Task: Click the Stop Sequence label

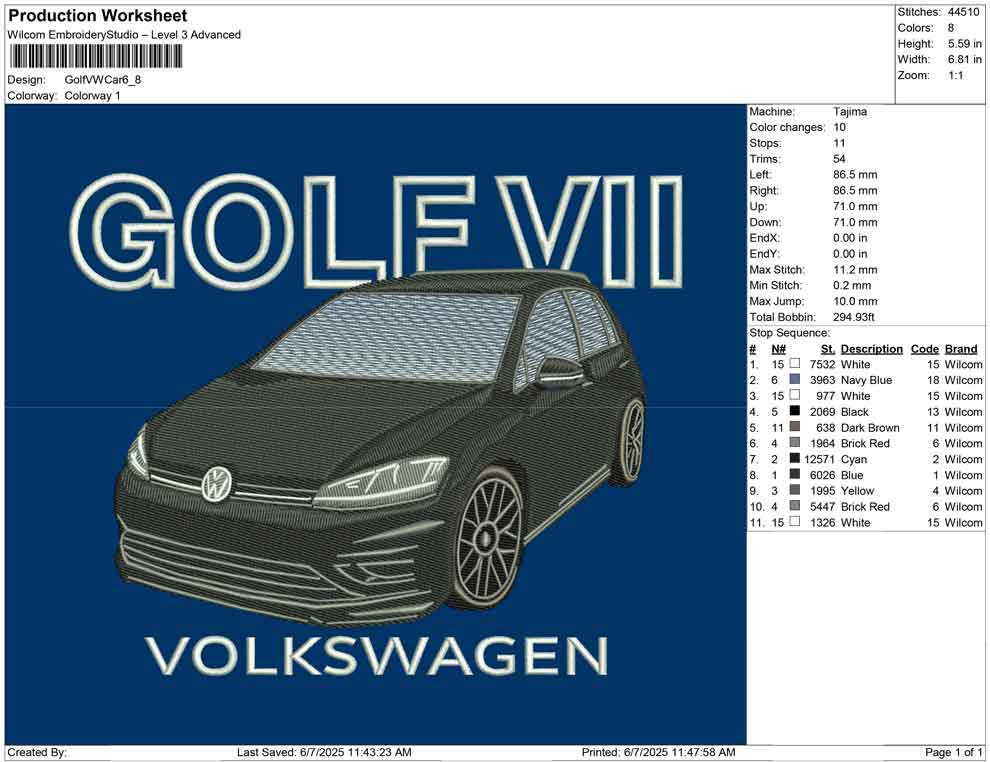Action: pyautogui.click(x=790, y=333)
